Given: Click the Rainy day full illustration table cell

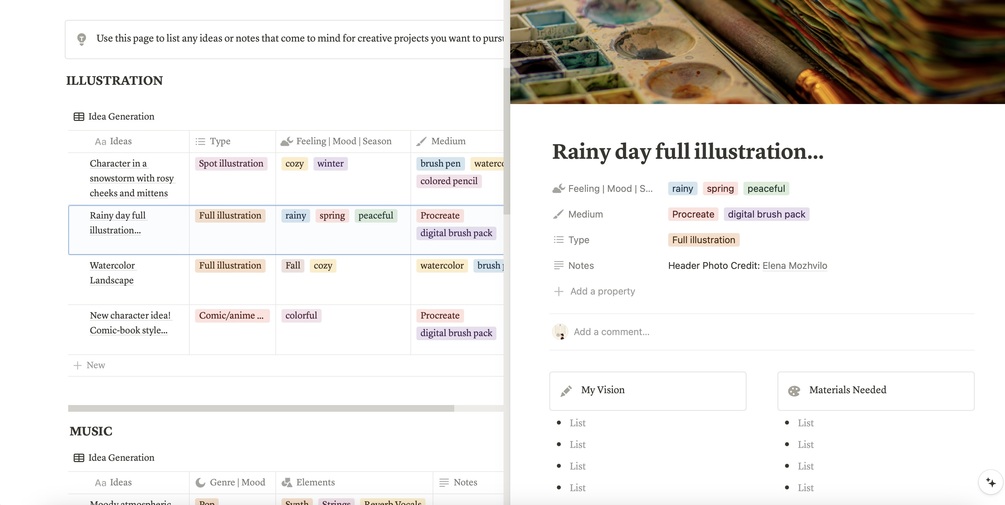Looking at the screenshot, I should 129,230.
